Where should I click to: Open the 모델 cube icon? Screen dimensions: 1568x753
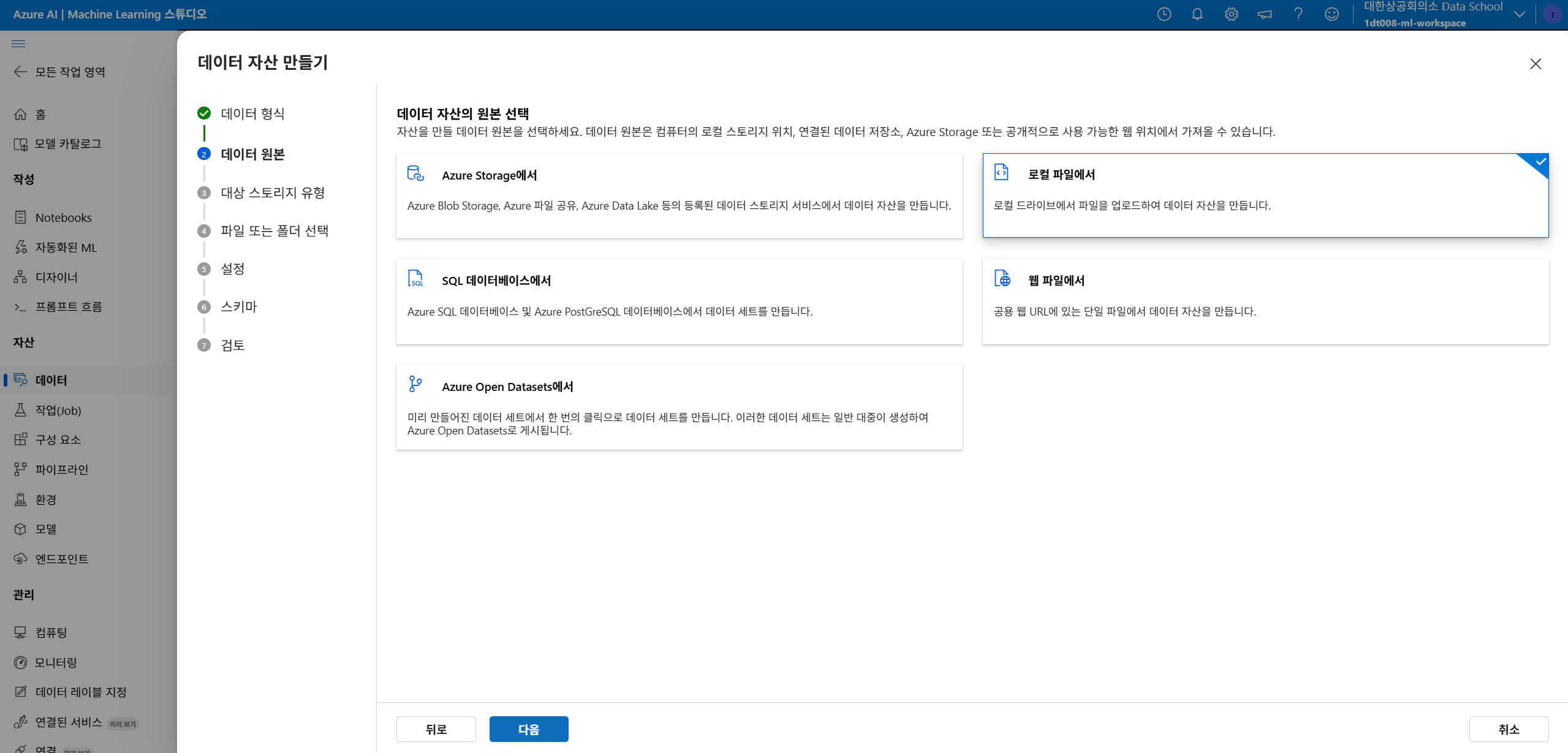tap(20, 529)
